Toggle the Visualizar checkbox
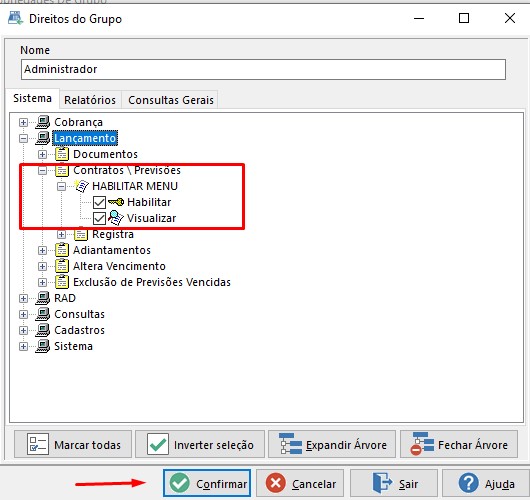This screenshot has height=500, width=530. 99,218
